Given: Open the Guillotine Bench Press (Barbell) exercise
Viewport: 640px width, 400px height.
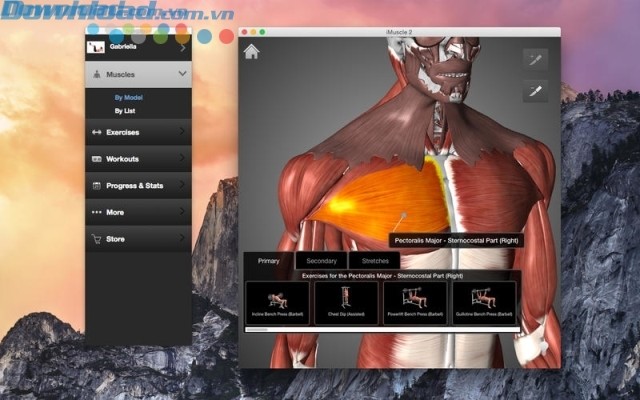Looking at the screenshot, I should click(x=484, y=303).
